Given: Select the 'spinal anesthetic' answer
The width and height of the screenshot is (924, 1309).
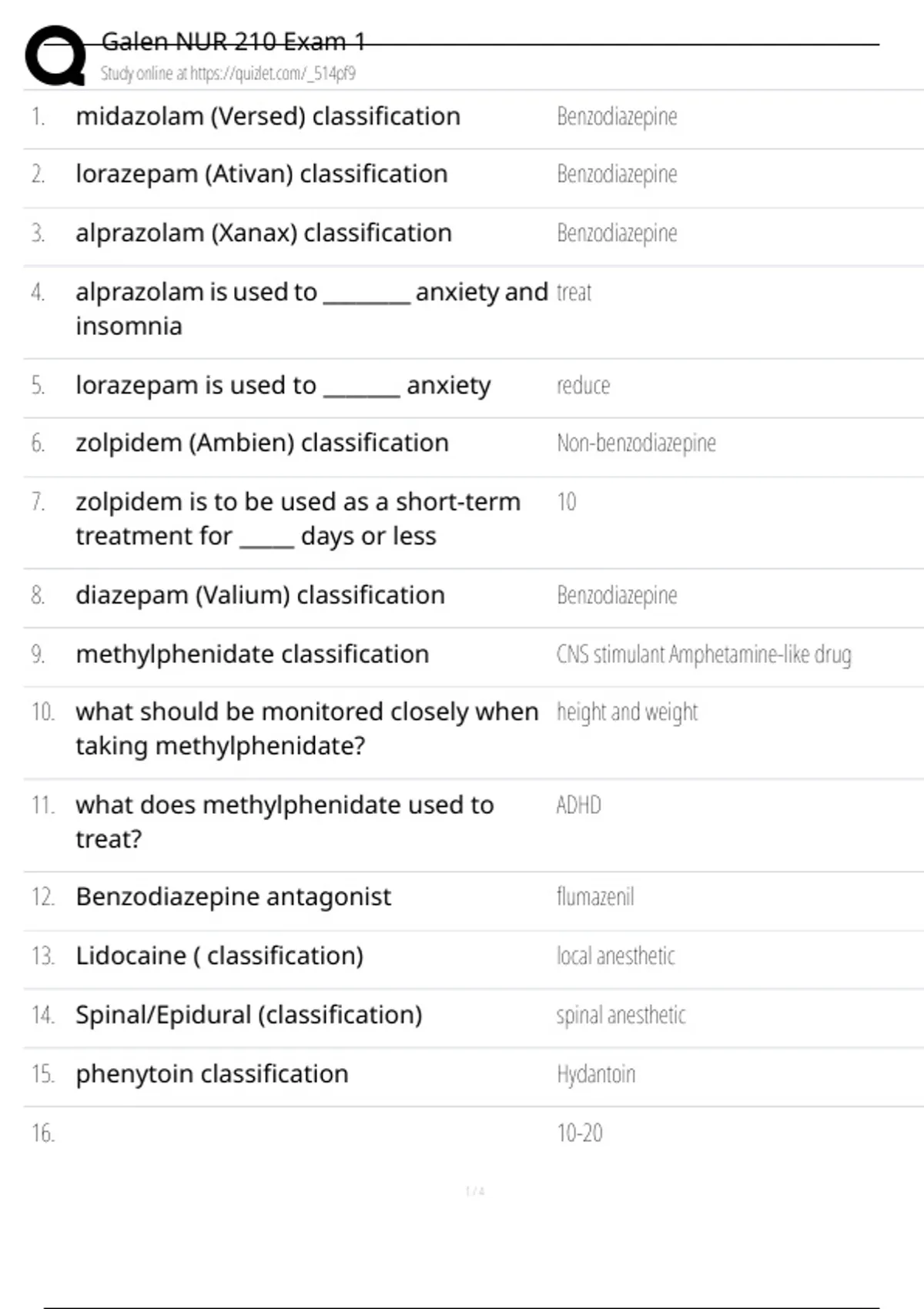Looking at the screenshot, I should click(x=621, y=1015).
